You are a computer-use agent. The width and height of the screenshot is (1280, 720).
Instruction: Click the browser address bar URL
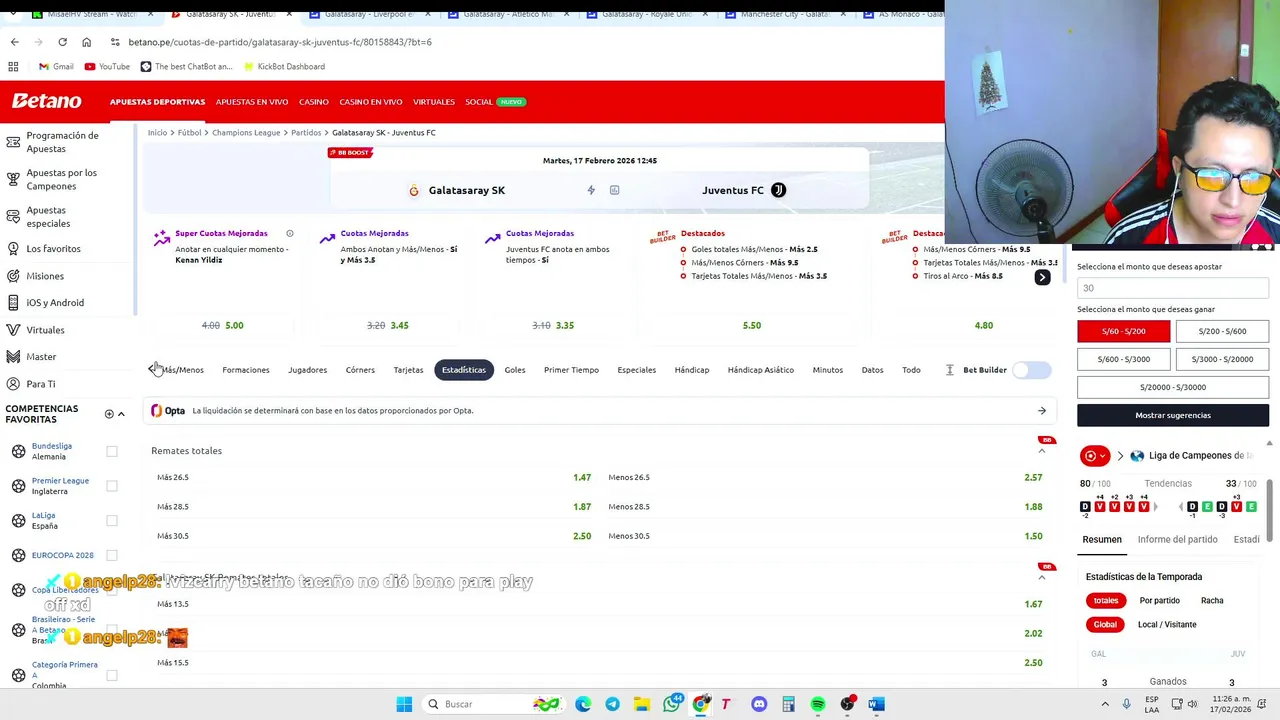click(280, 42)
